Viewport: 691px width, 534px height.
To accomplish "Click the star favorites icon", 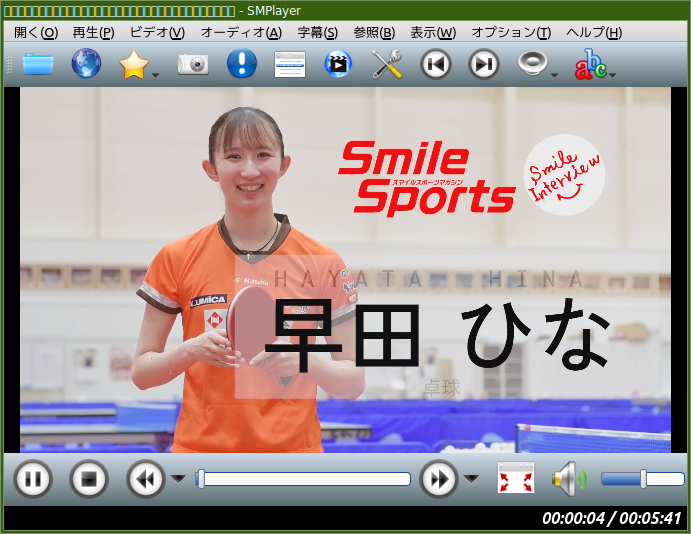I will pos(134,64).
